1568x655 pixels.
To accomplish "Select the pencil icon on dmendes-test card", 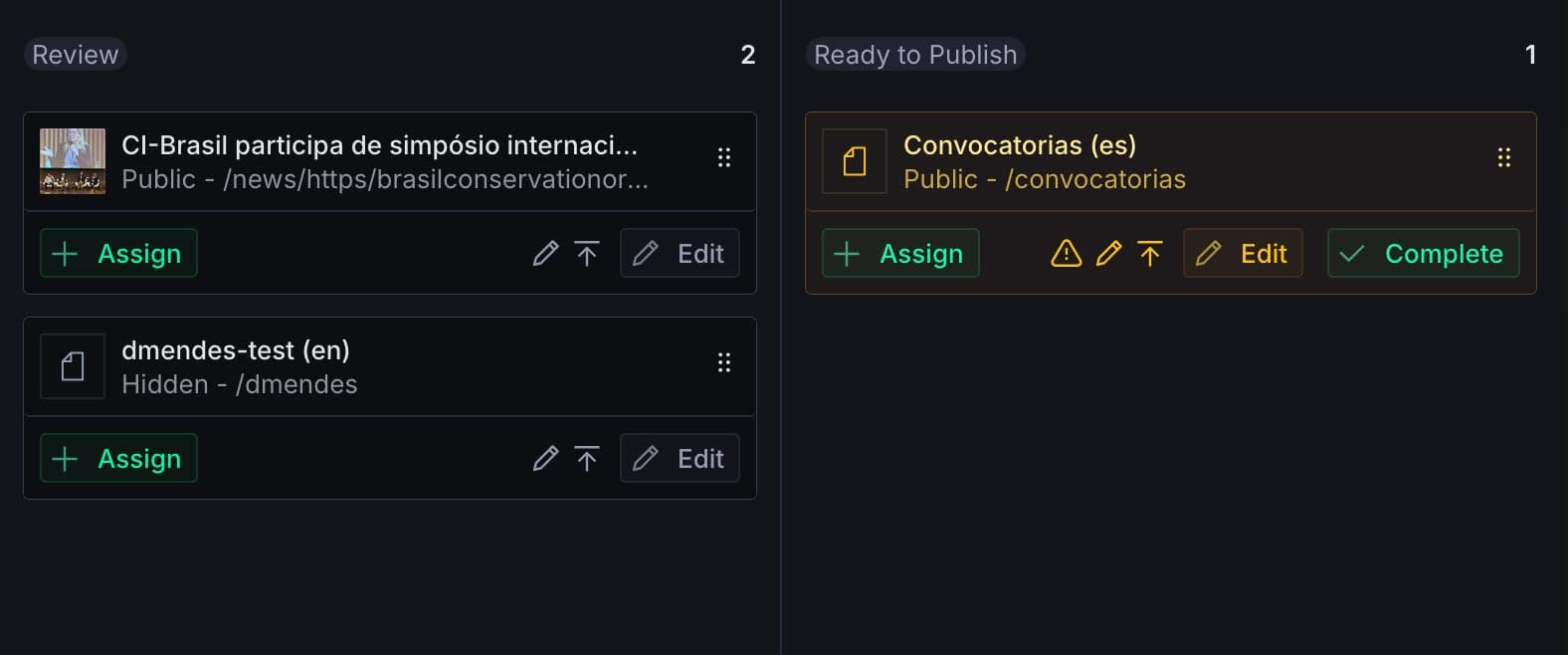I will (x=545, y=458).
